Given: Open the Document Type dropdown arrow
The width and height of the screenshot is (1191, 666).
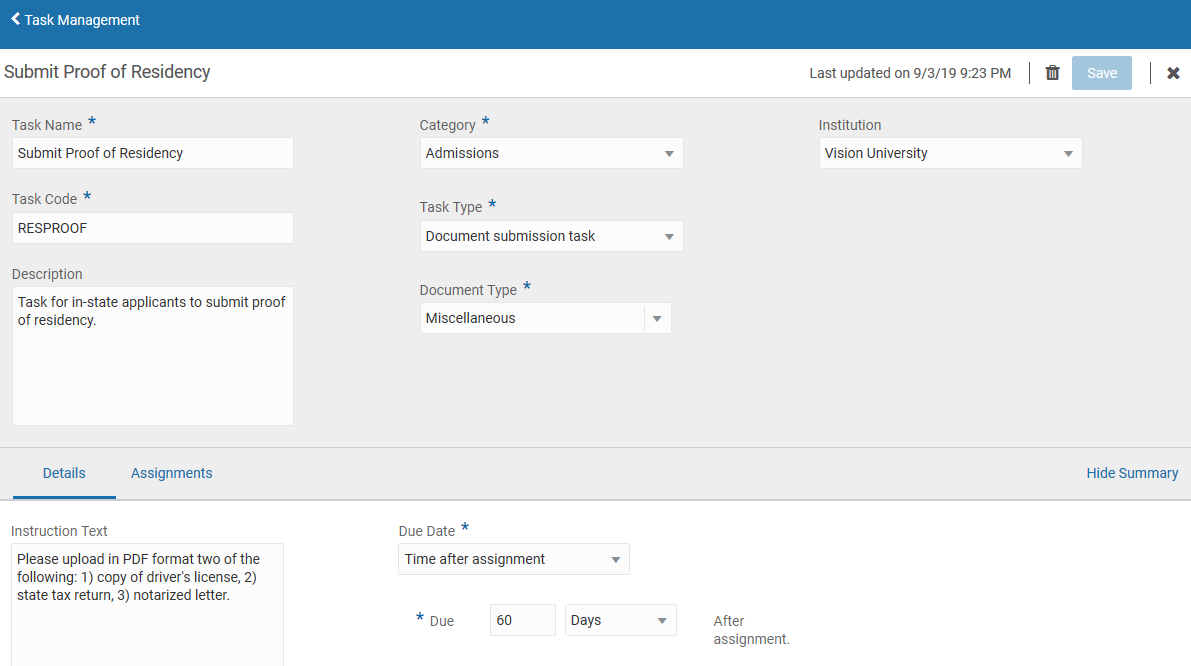Looking at the screenshot, I should (x=657, y=319).
